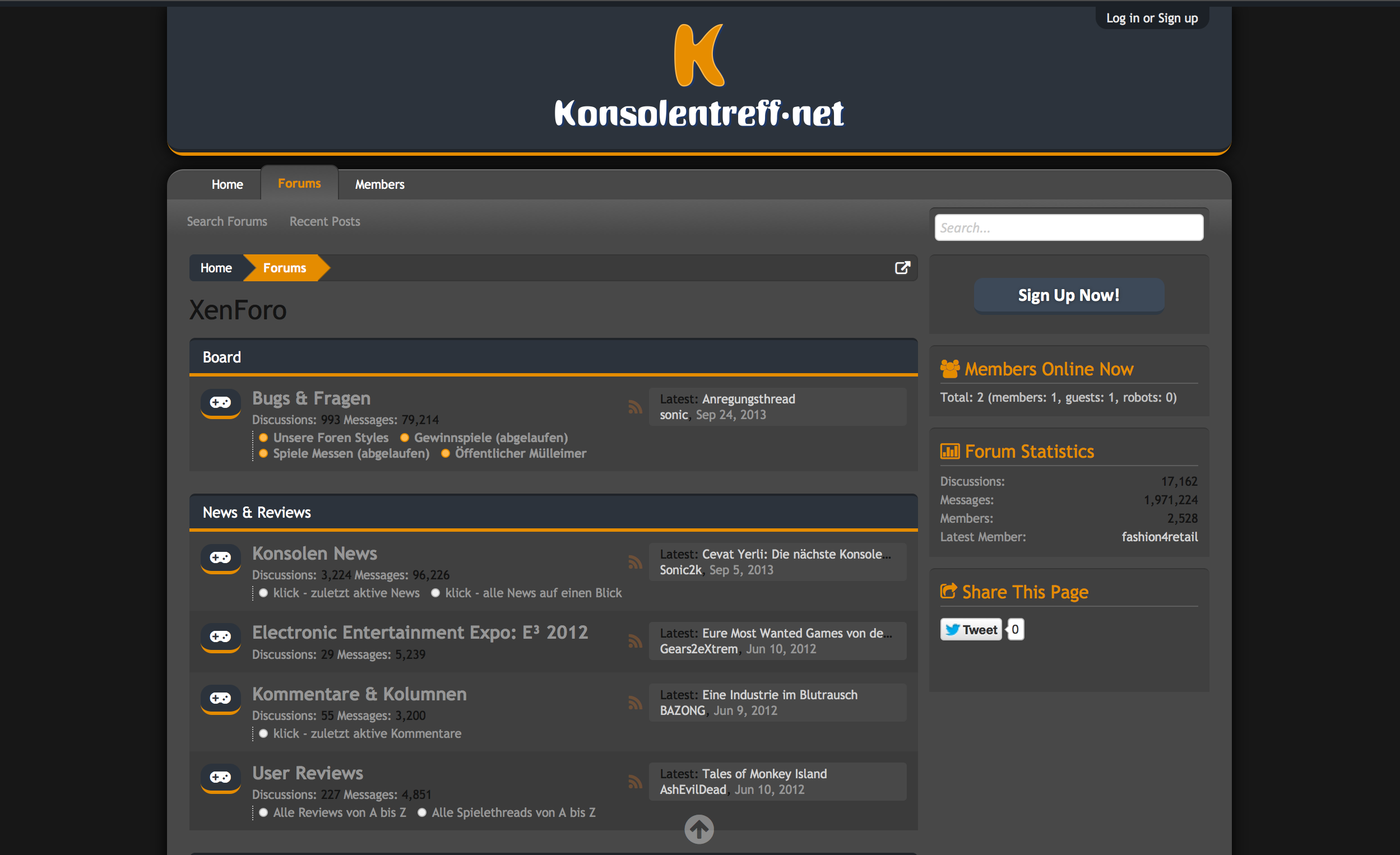Viewport: 1400px width, 855px height.
Task: Click the gamepad icon for User Reviews
Action: pos(220,778)
